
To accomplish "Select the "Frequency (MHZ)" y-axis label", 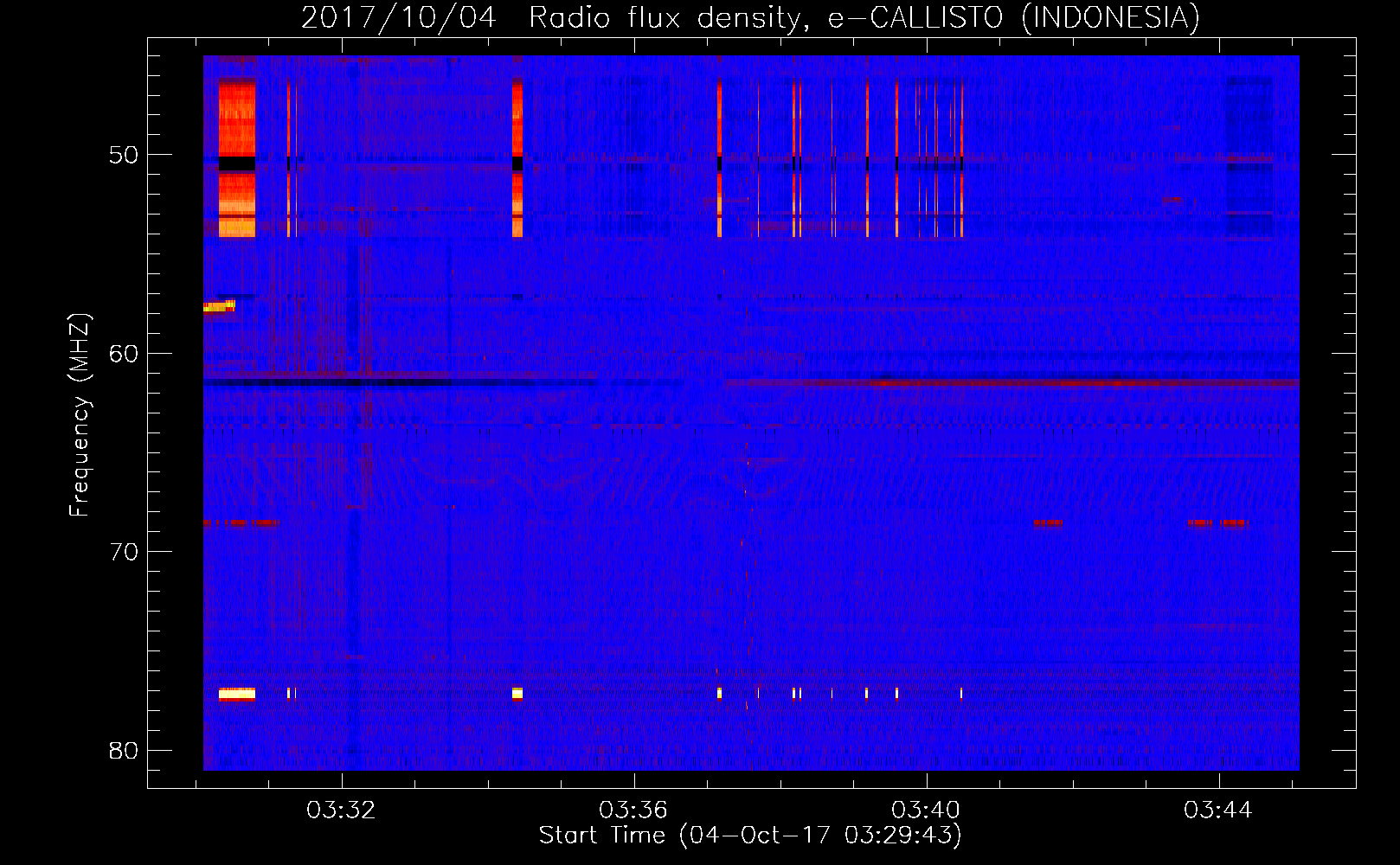I will [x=80, y=415].
